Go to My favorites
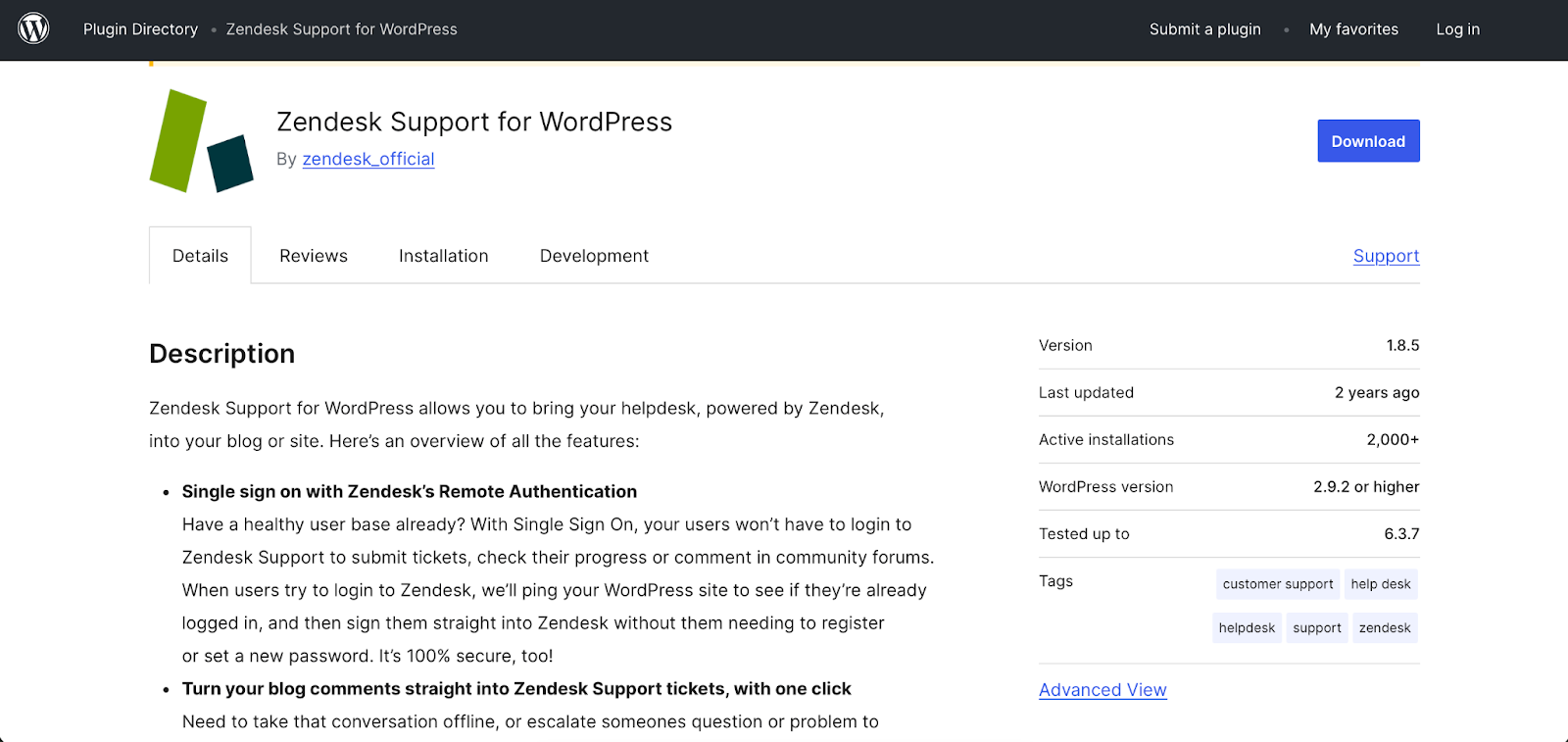 pos(1354,29)
